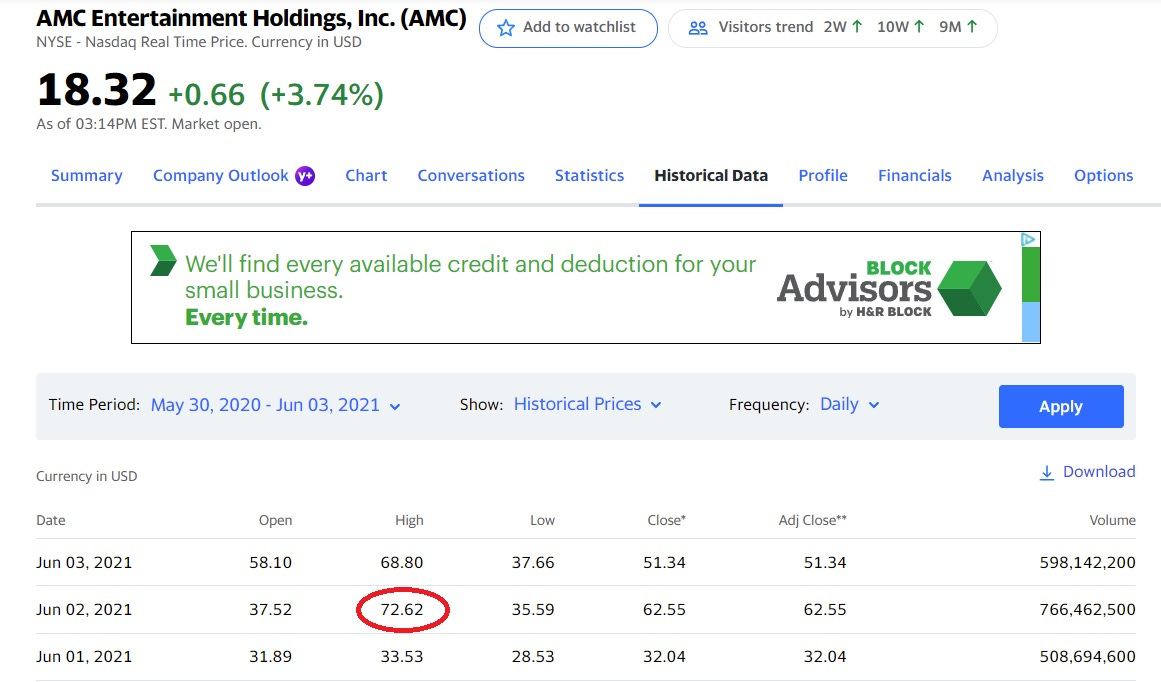Viewport: 1161px width, 682px height.
Task: Open the Time Period date range dropdown
Action: 275,405
